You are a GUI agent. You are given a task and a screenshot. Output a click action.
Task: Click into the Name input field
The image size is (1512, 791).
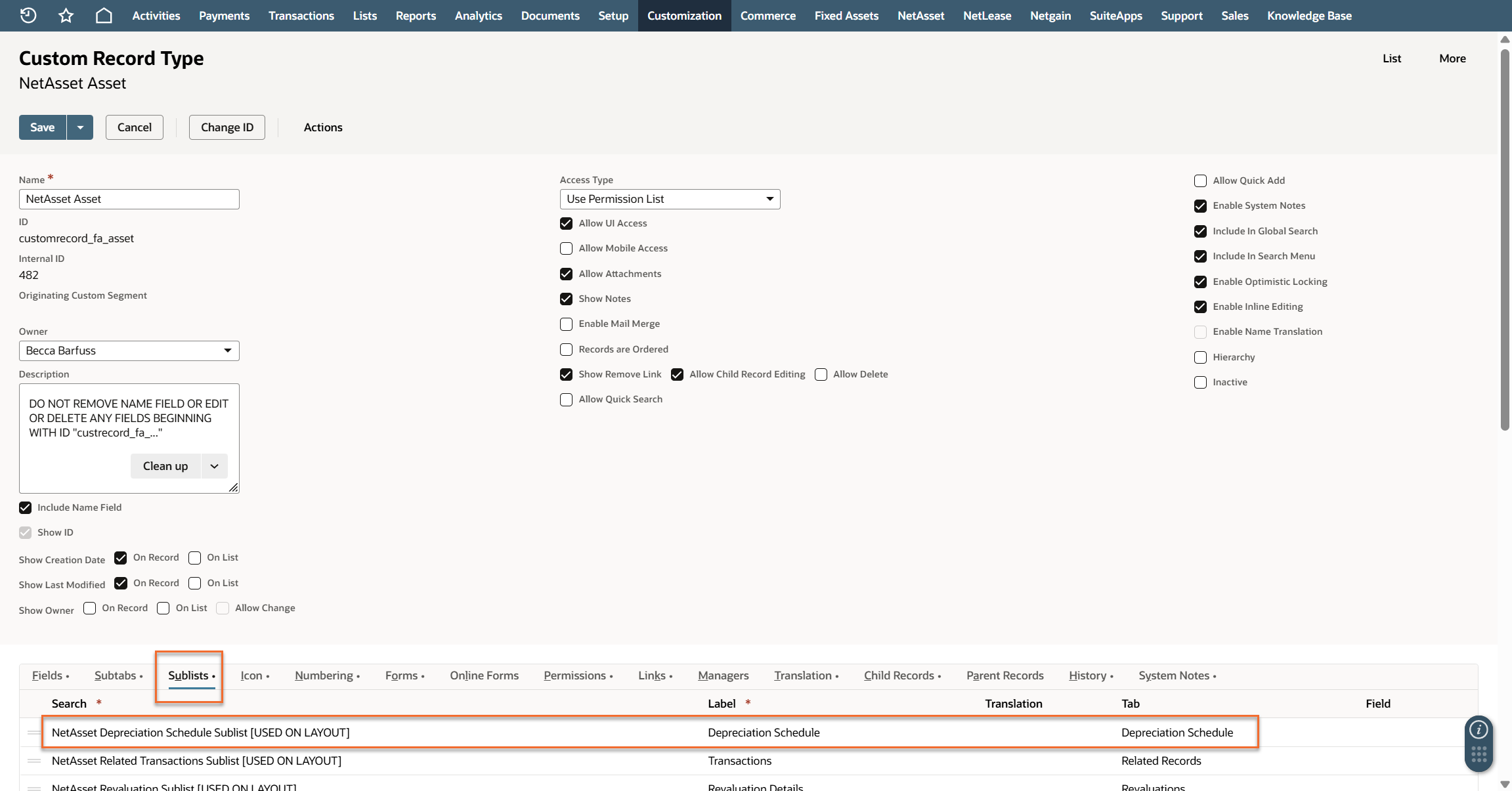click(x=129, y=199)
